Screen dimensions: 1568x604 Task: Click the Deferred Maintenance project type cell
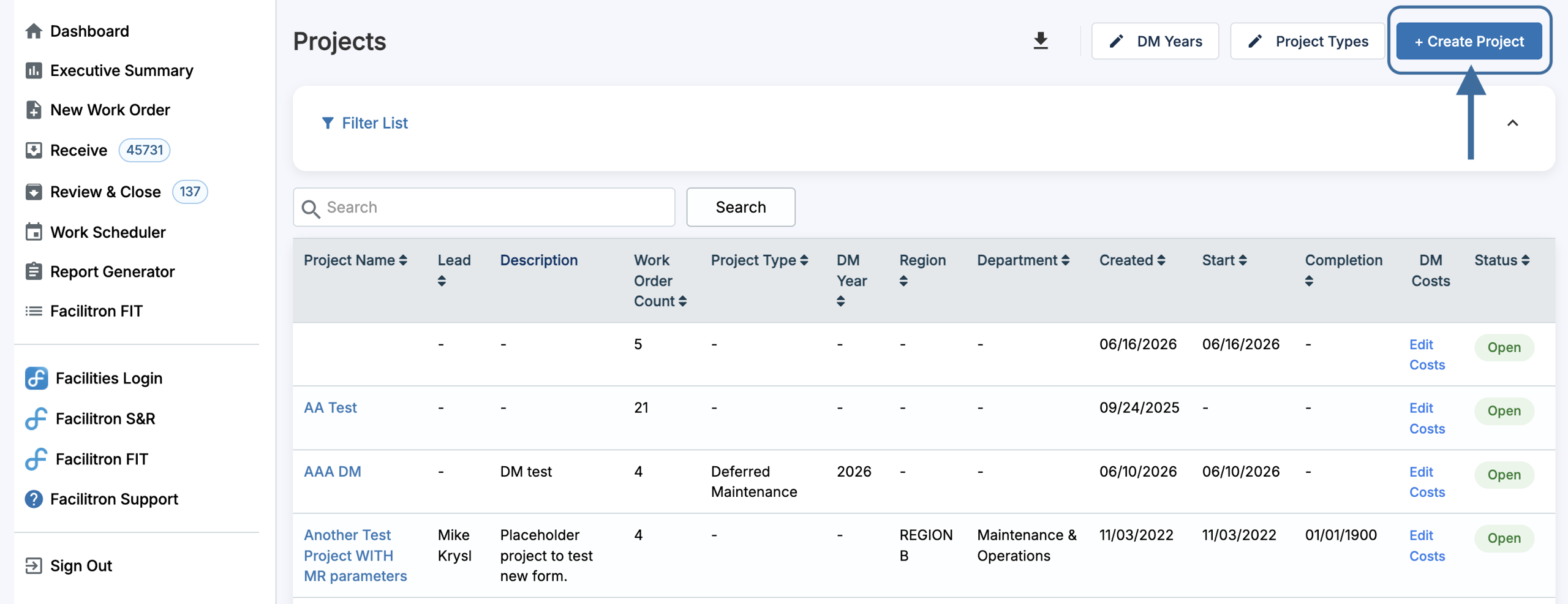click(754, 481)
